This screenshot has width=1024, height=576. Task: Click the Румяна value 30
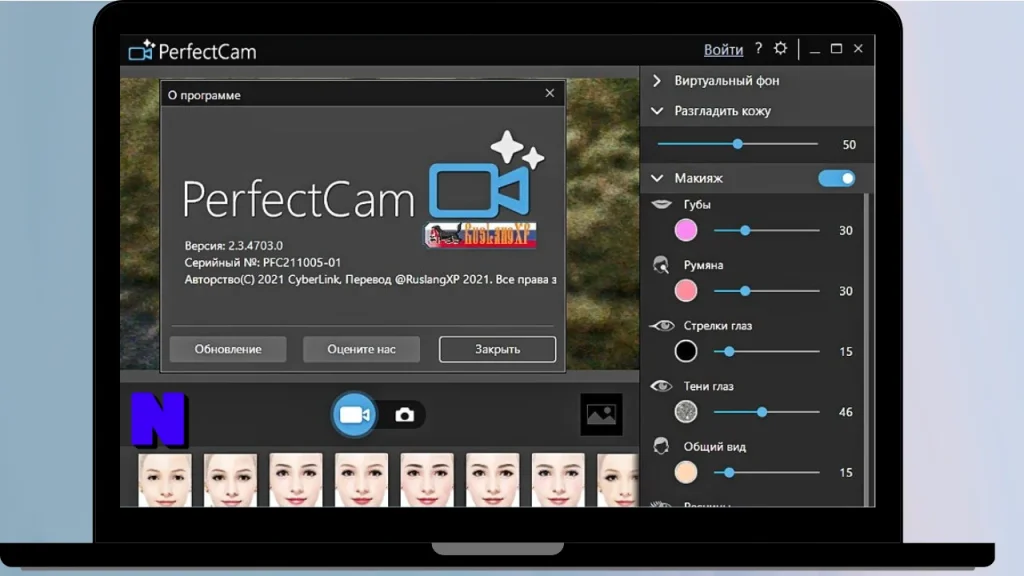846,291
